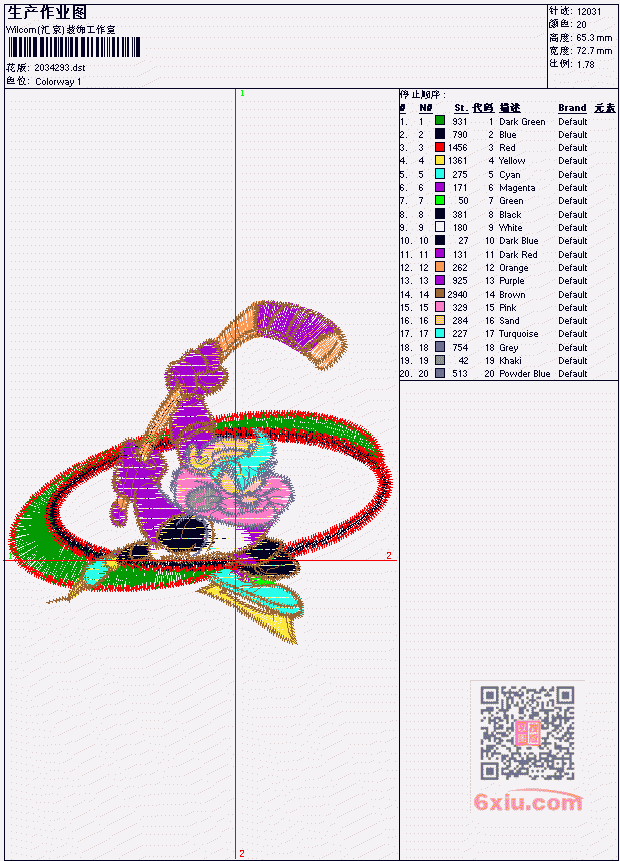The width and height of the screenshot is (620, 861).
Task: Click the barcode under the Wilcom header
Action: point(74,47)
